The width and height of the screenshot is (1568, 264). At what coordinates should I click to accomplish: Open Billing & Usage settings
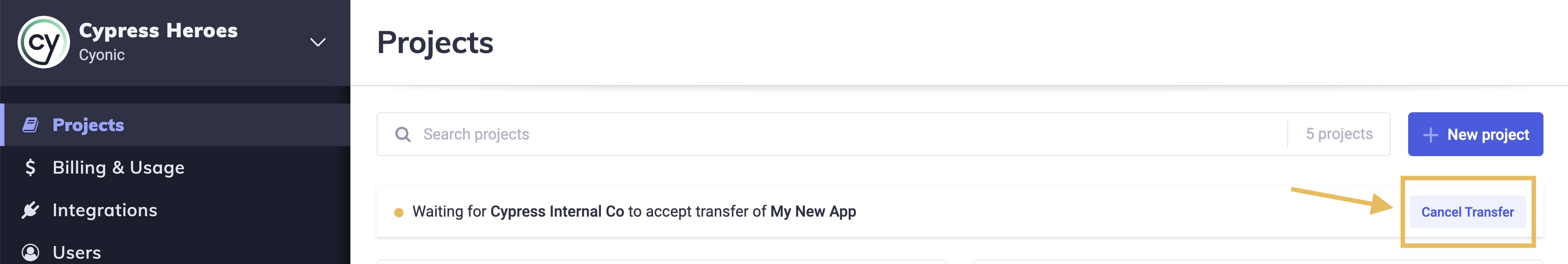pos(119,167)
